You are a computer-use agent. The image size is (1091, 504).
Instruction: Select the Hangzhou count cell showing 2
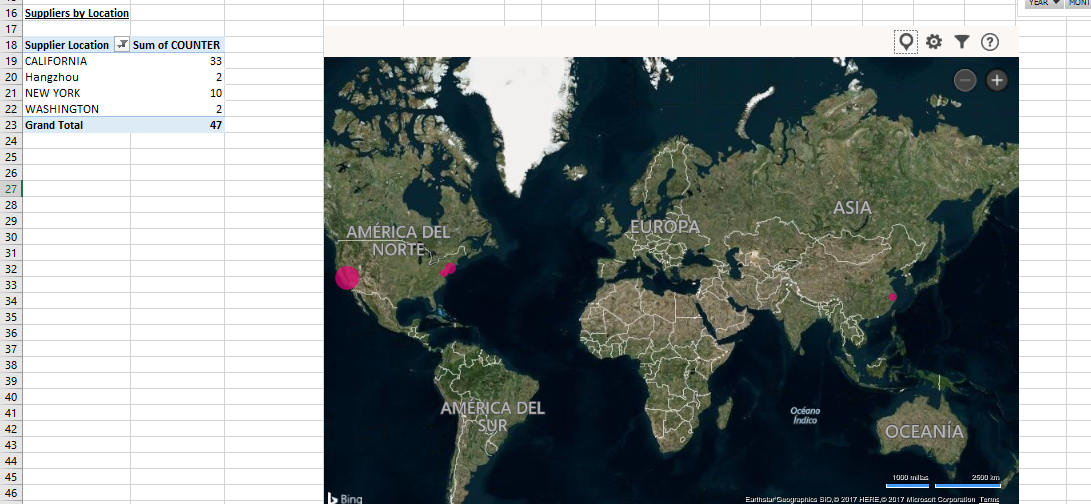[177, 77]
